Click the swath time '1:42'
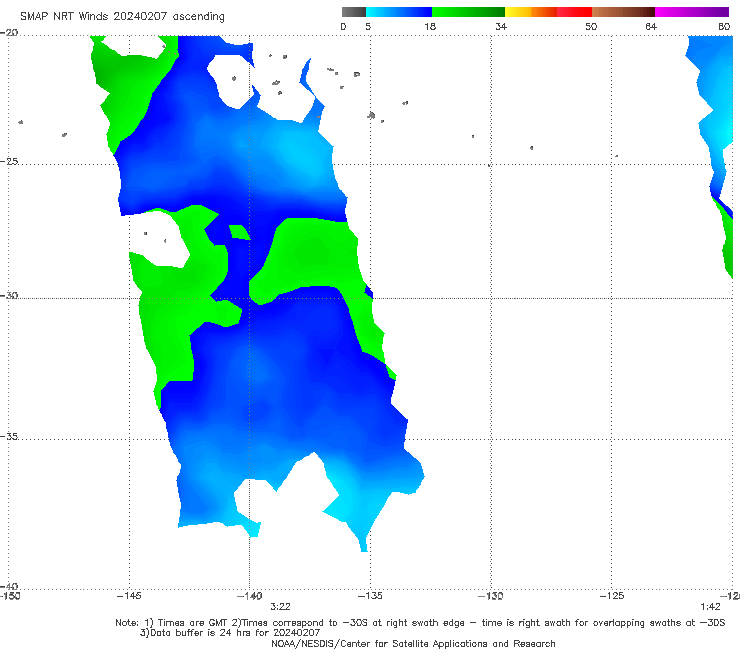740x650 pixels. click(710, 607)
